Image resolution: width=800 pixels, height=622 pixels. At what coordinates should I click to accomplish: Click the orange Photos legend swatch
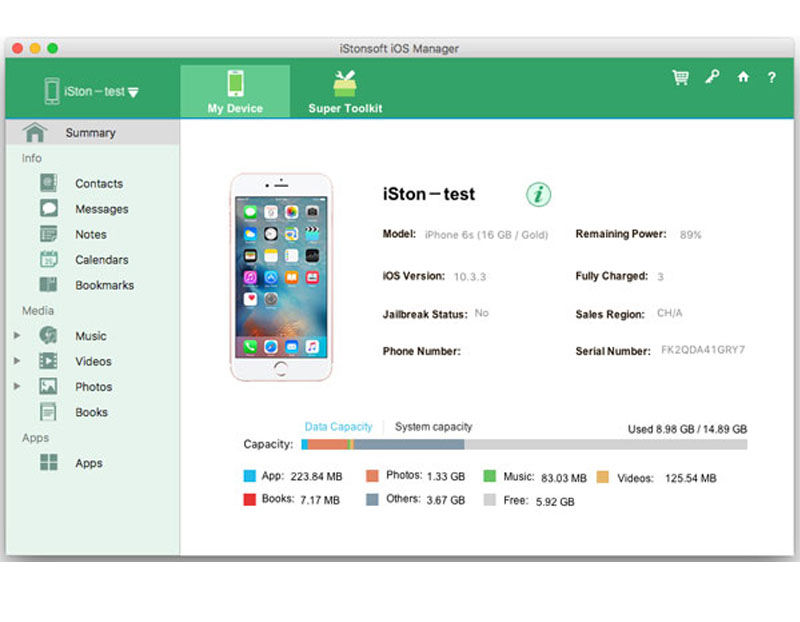[372, 476]
